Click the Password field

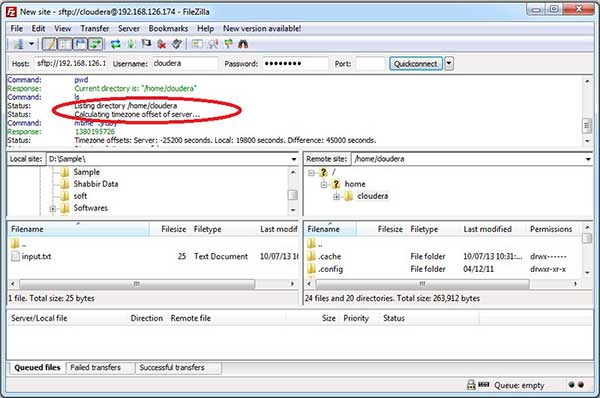(295, 64)
